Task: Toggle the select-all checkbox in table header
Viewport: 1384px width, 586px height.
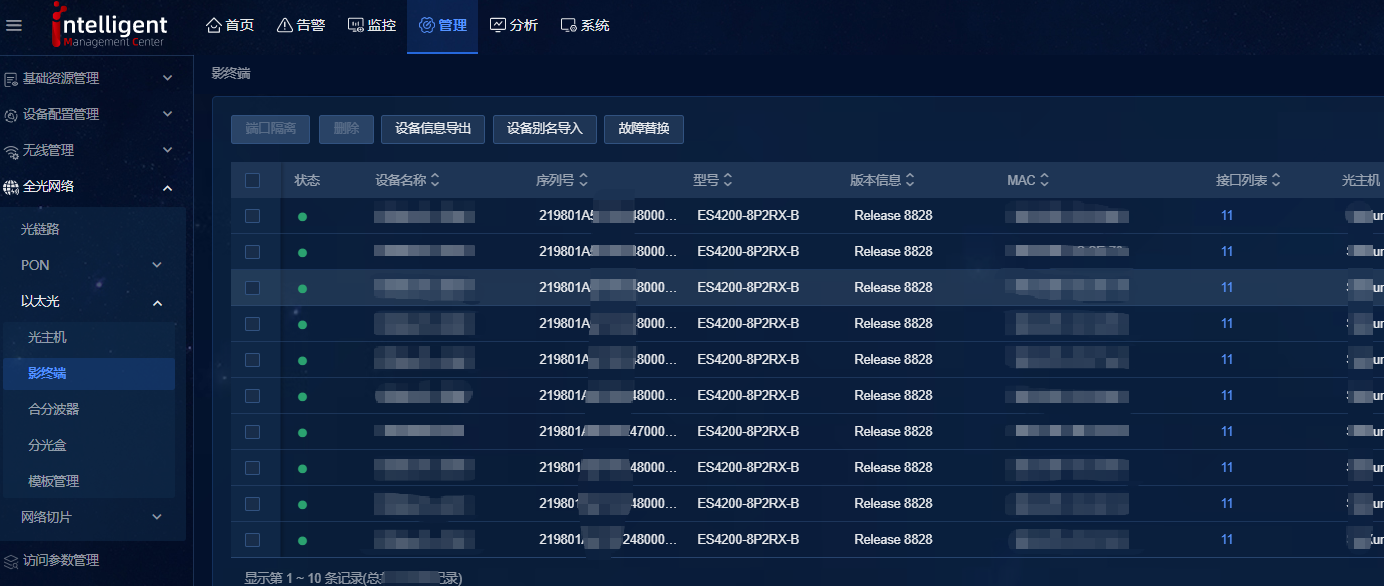Action: (x=252, y=181)
